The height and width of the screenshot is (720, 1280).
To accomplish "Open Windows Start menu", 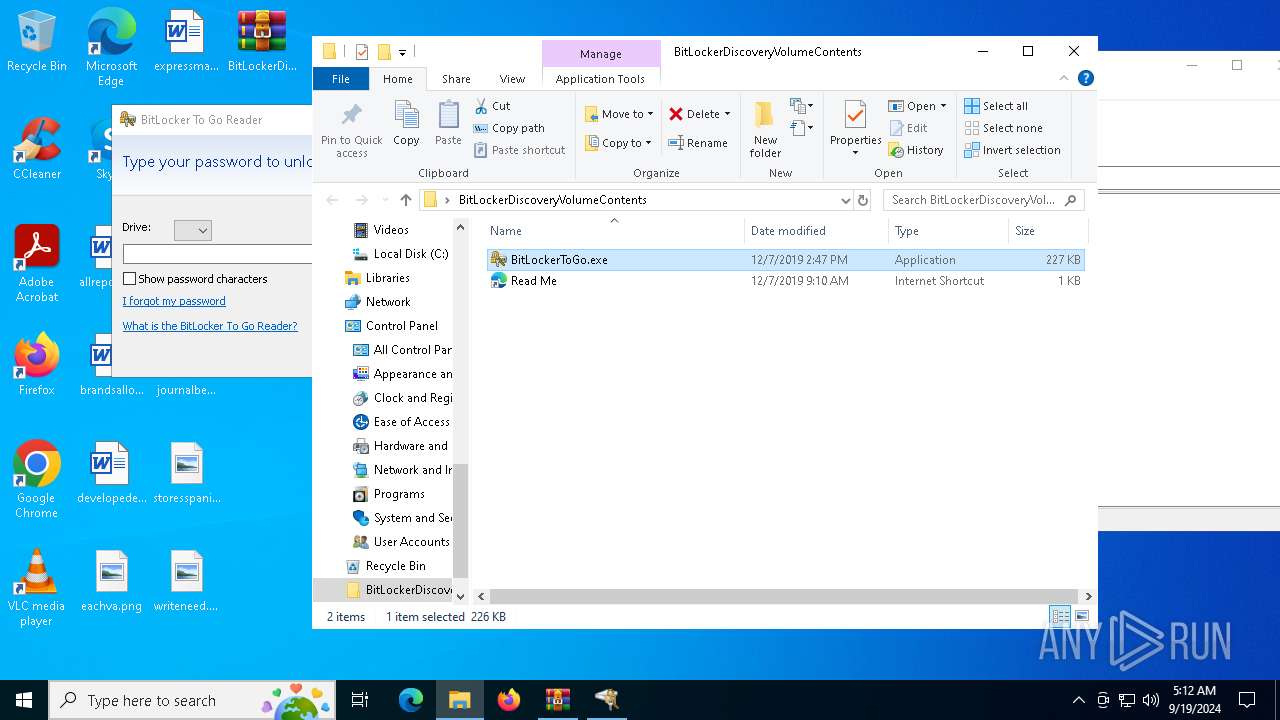I will pyautogui.click(x=24, y=700).
